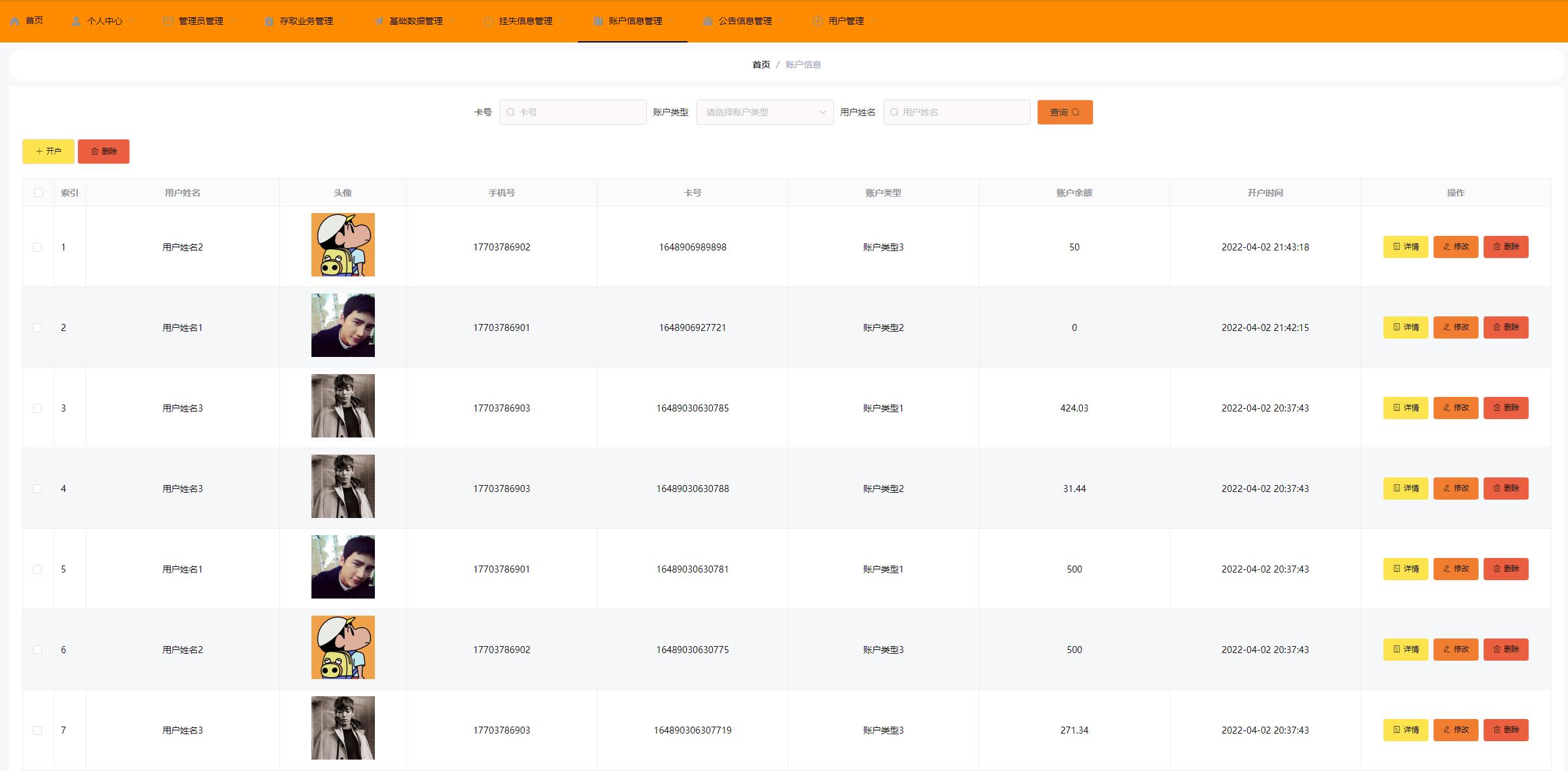The width and height of the screenshot is (1568, 771).
Task: Open the 账户类型 select dropdown
Action: click(764, 112)
